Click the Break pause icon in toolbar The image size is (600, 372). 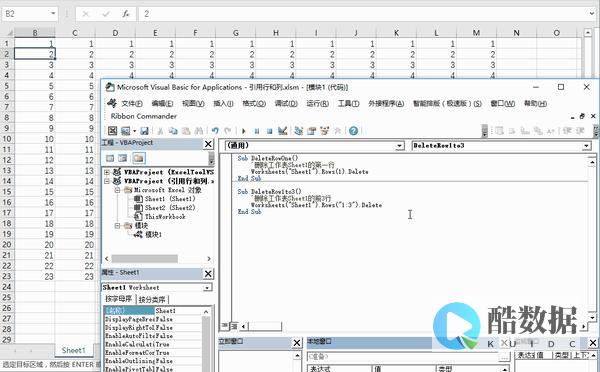[257, 131]
